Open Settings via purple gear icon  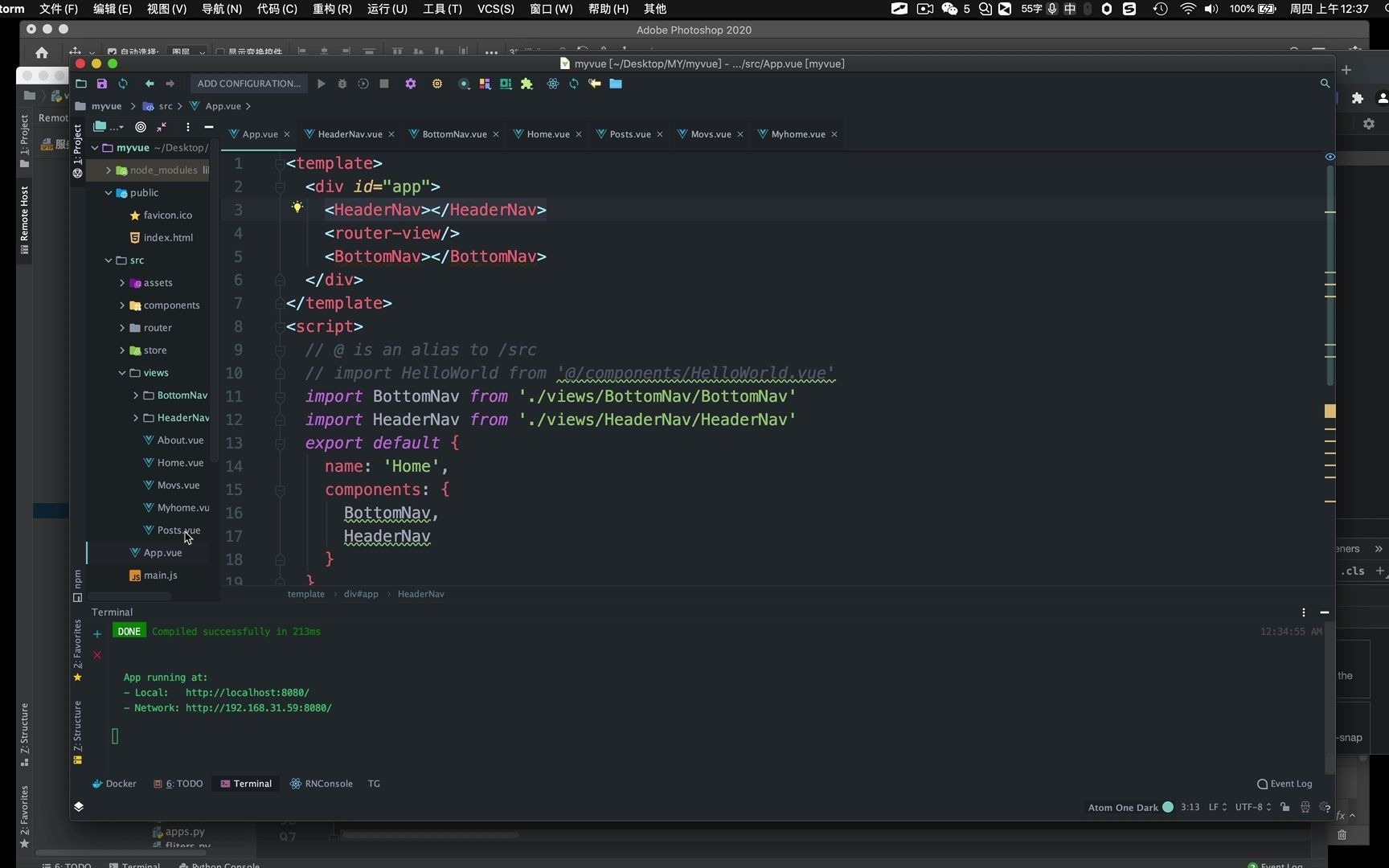point(411,84)
